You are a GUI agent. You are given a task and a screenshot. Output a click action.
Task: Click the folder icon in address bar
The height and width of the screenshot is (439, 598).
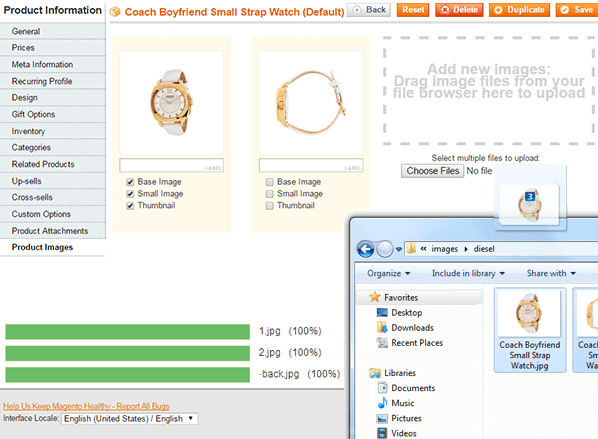[x=411, y=249]
